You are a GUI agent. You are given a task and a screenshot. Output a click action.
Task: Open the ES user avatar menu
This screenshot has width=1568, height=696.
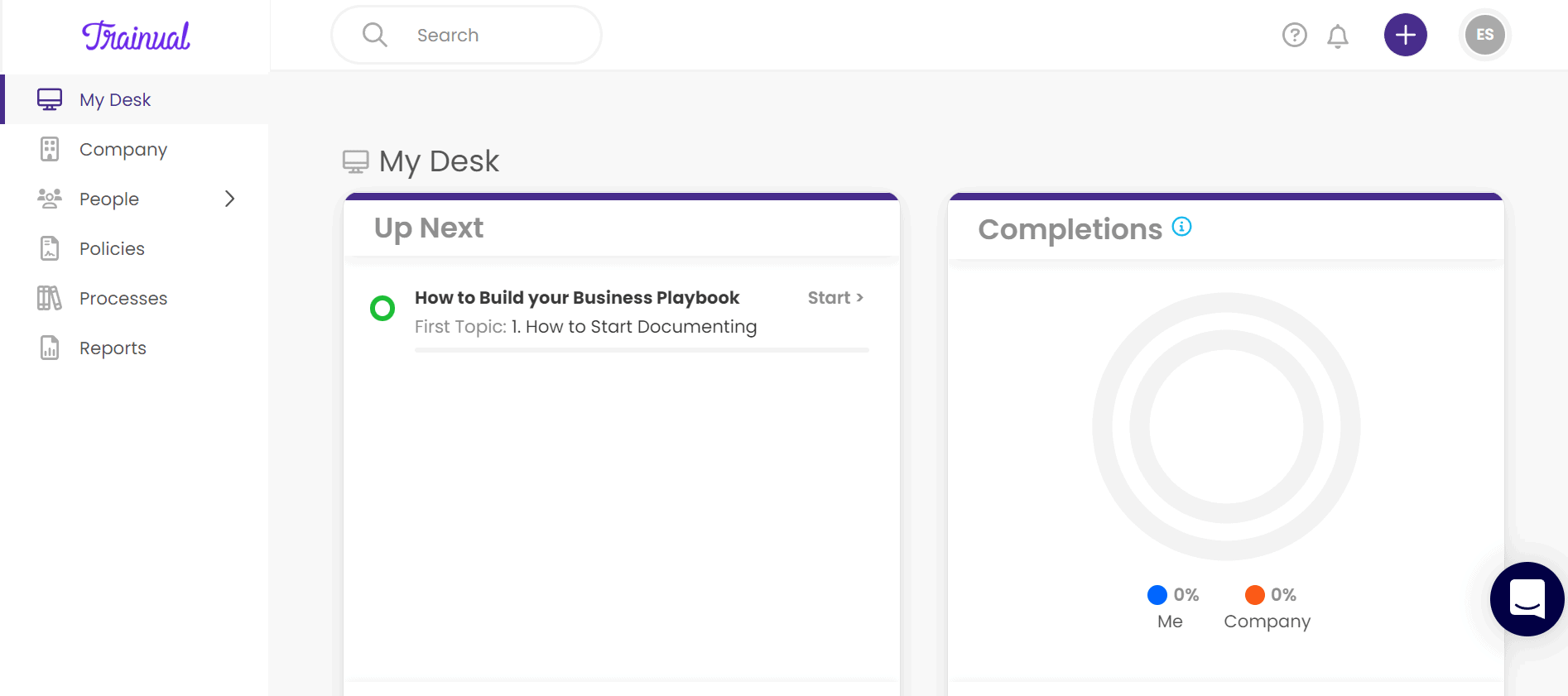(x=1484, y=35)
